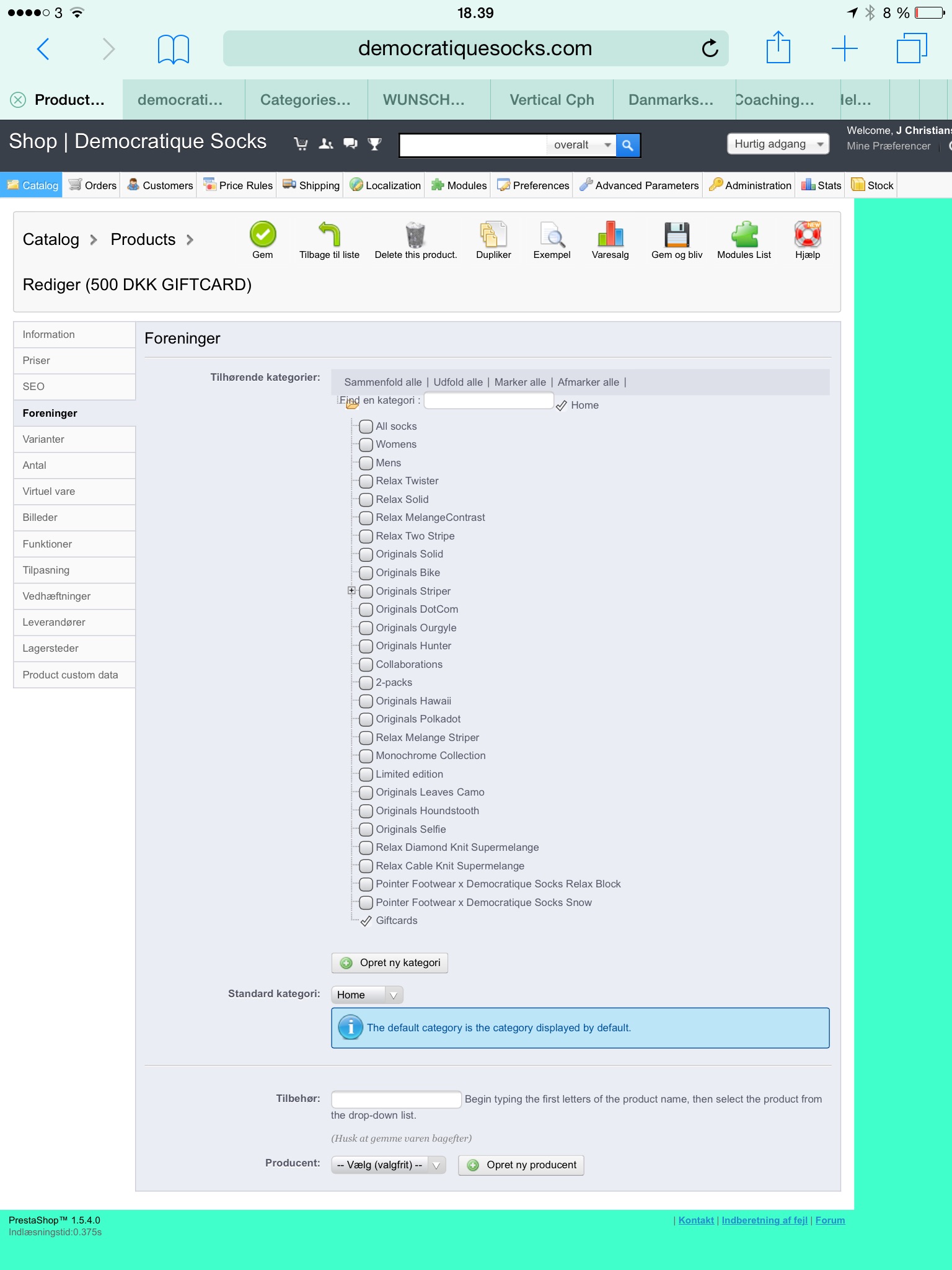Open the Orders menu
The image size is (952, 1270).
click(x=92, y=185)
